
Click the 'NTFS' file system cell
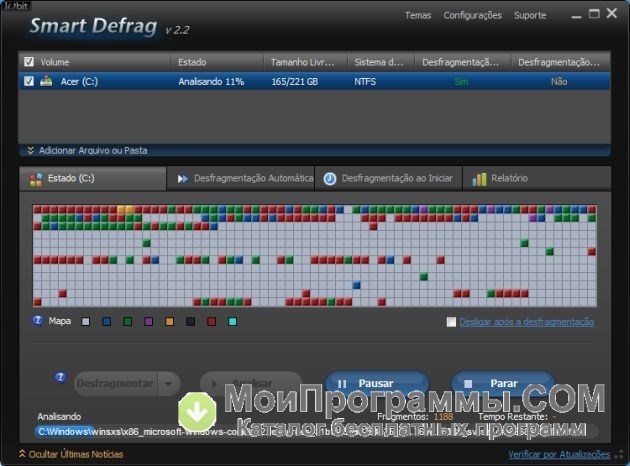click(x=365, y=82)
